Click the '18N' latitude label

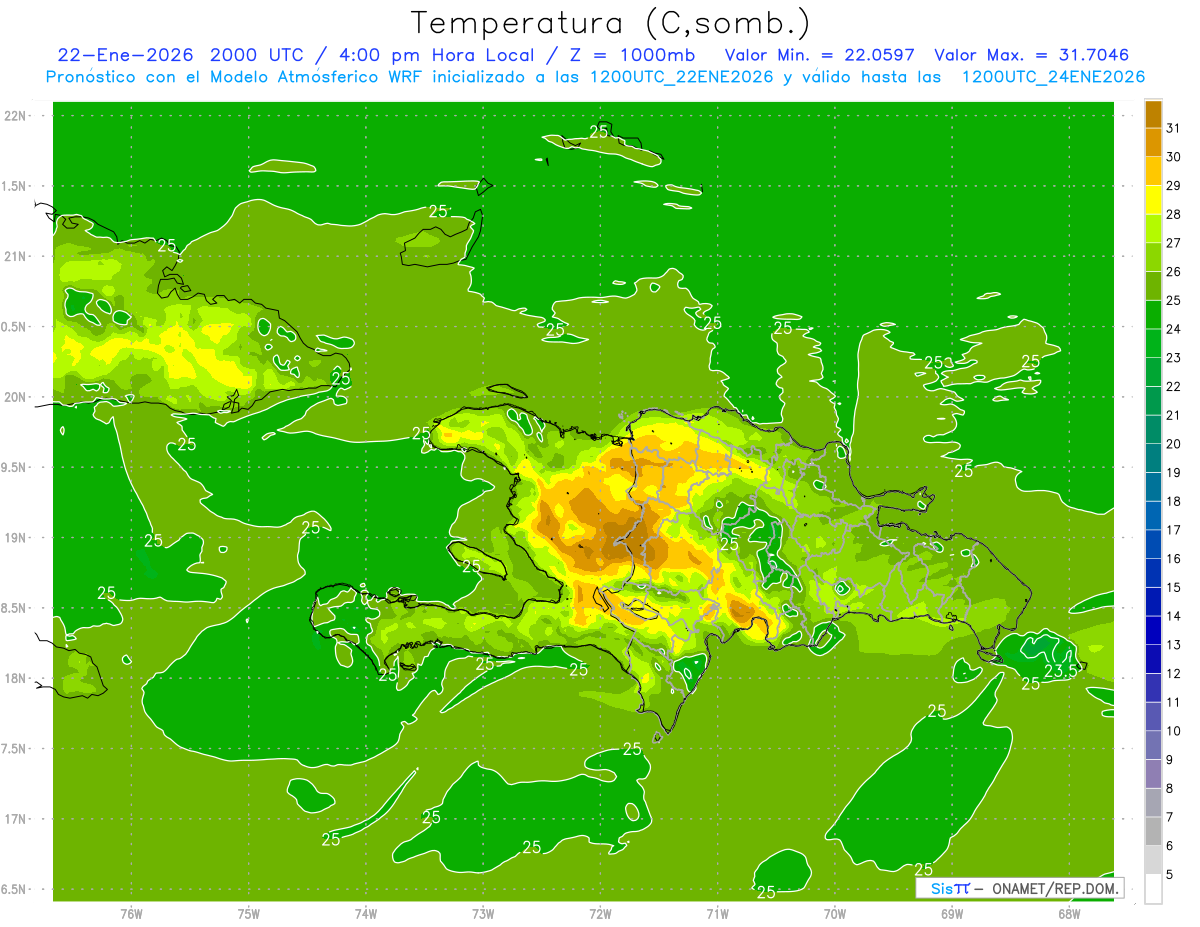click(14, 678)
